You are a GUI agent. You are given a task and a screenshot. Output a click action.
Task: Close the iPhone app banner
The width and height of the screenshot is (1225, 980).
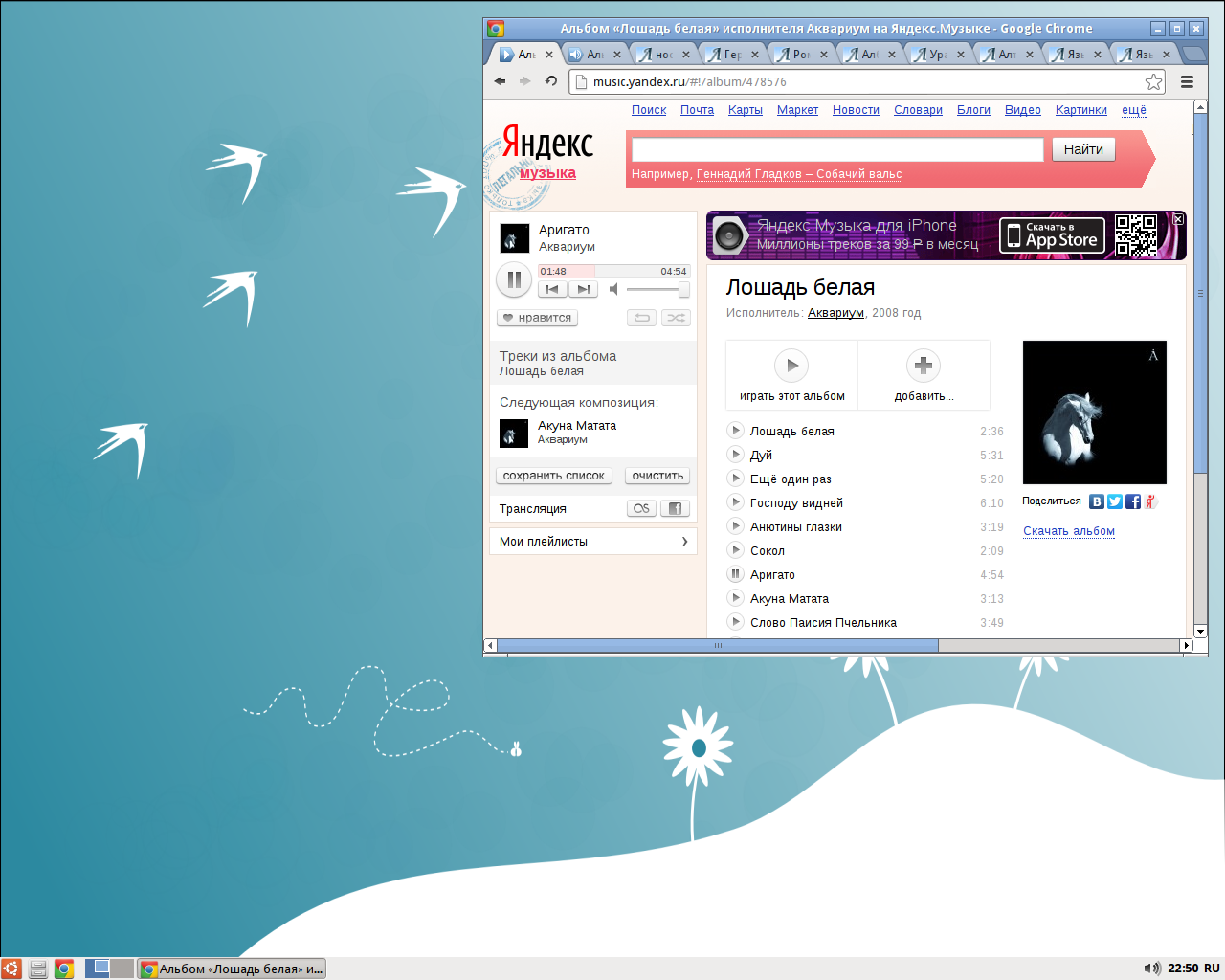pyautogui.click(x=1179, y=219)
